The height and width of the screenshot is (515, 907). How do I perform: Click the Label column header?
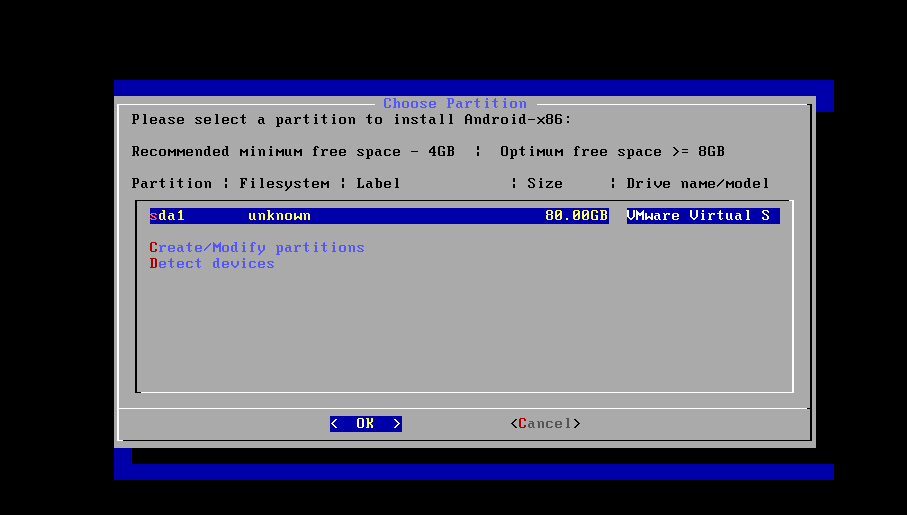[378, 183]
